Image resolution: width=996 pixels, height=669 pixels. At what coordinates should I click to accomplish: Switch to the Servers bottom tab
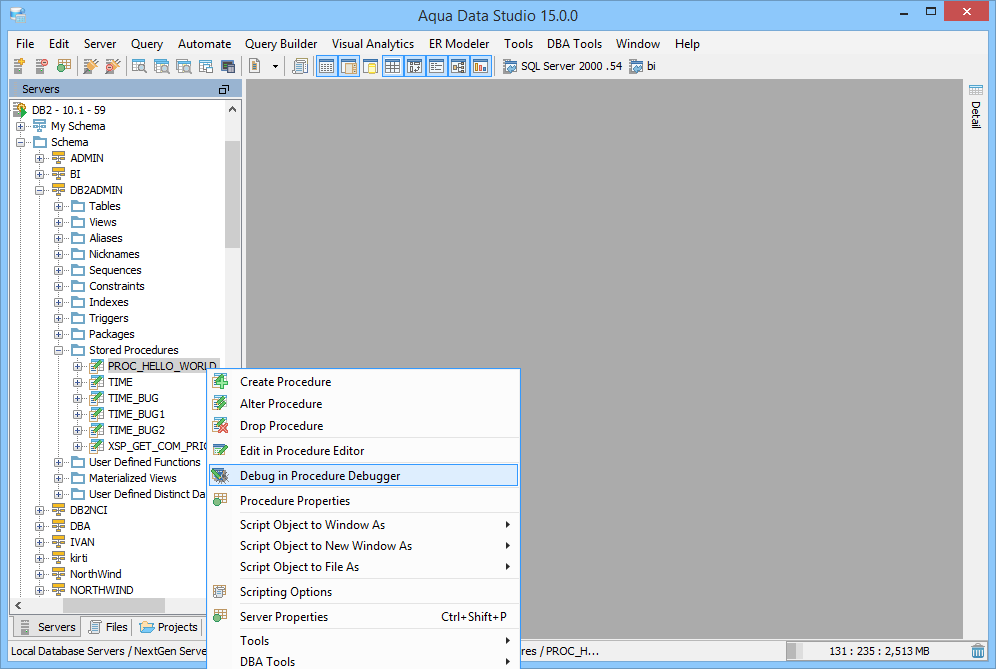click(x=48, y=627)
